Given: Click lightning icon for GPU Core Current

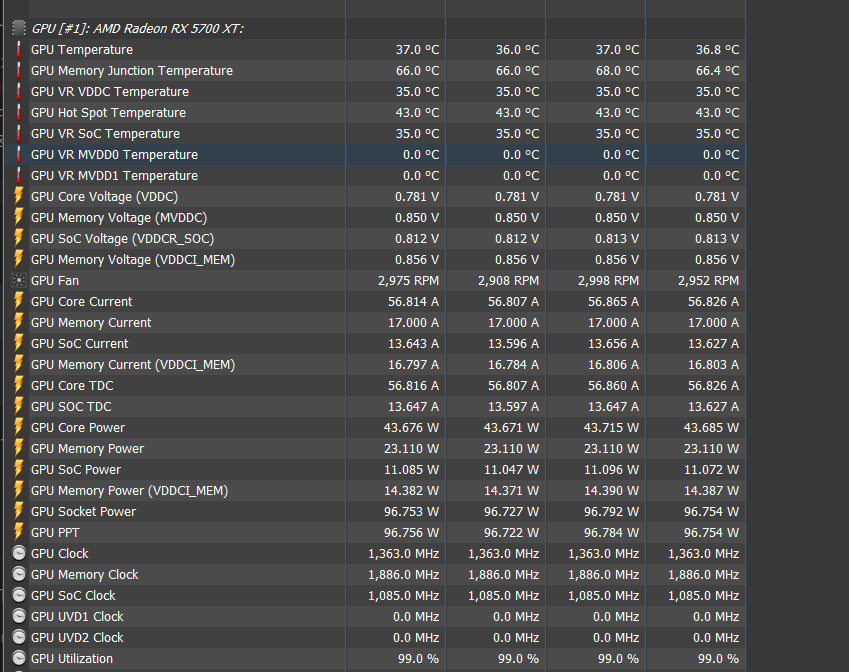Looking at the screenshot, I should click(19, 302).
